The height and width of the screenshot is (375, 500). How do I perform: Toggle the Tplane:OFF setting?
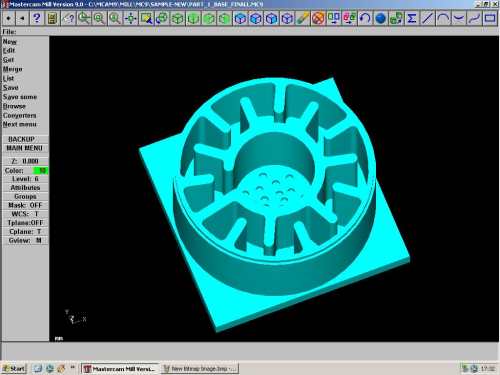[25, 223]
